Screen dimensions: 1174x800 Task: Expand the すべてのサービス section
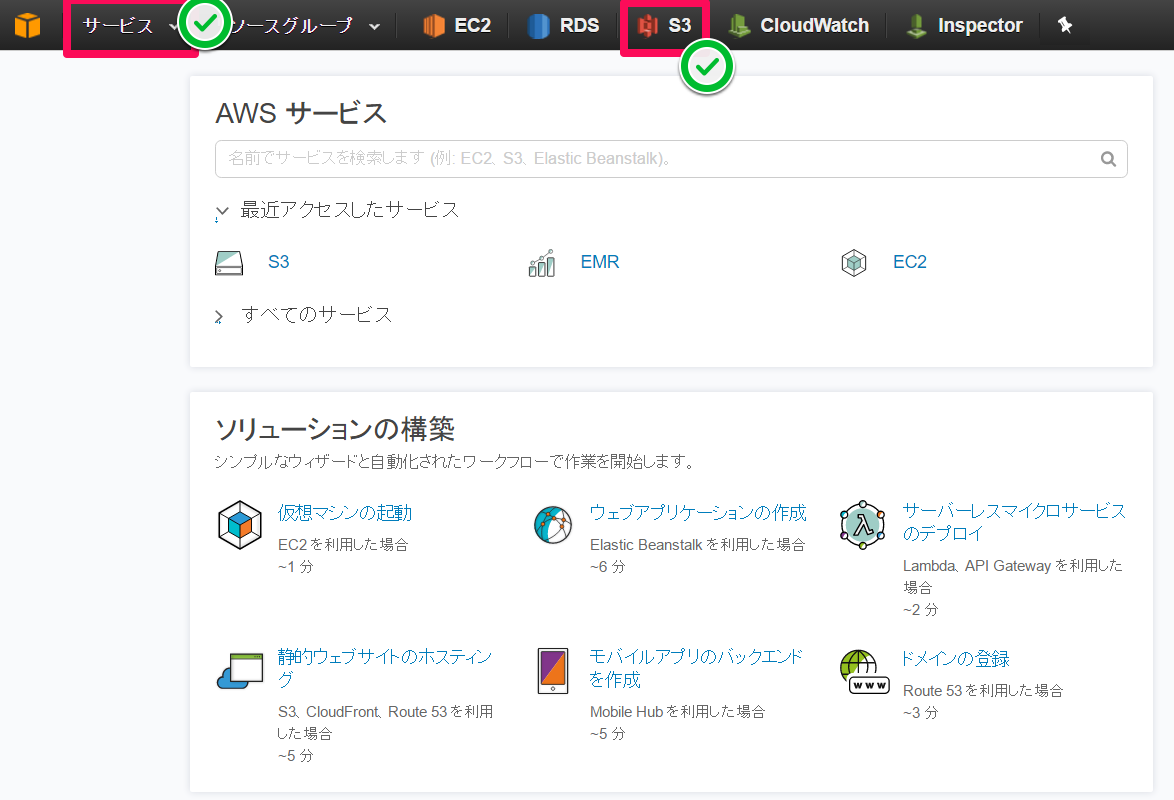pos(219,317)
